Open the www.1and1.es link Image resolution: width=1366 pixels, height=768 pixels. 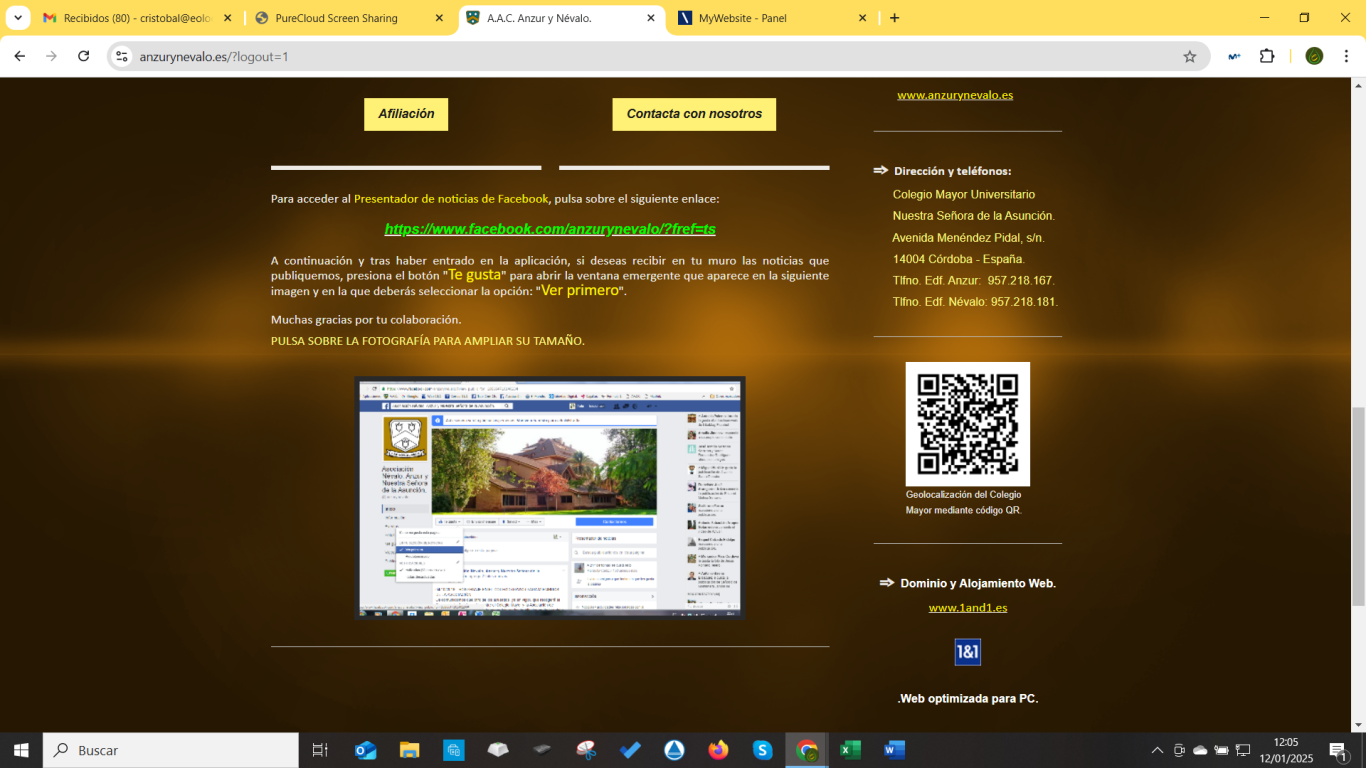click(968, 607)
